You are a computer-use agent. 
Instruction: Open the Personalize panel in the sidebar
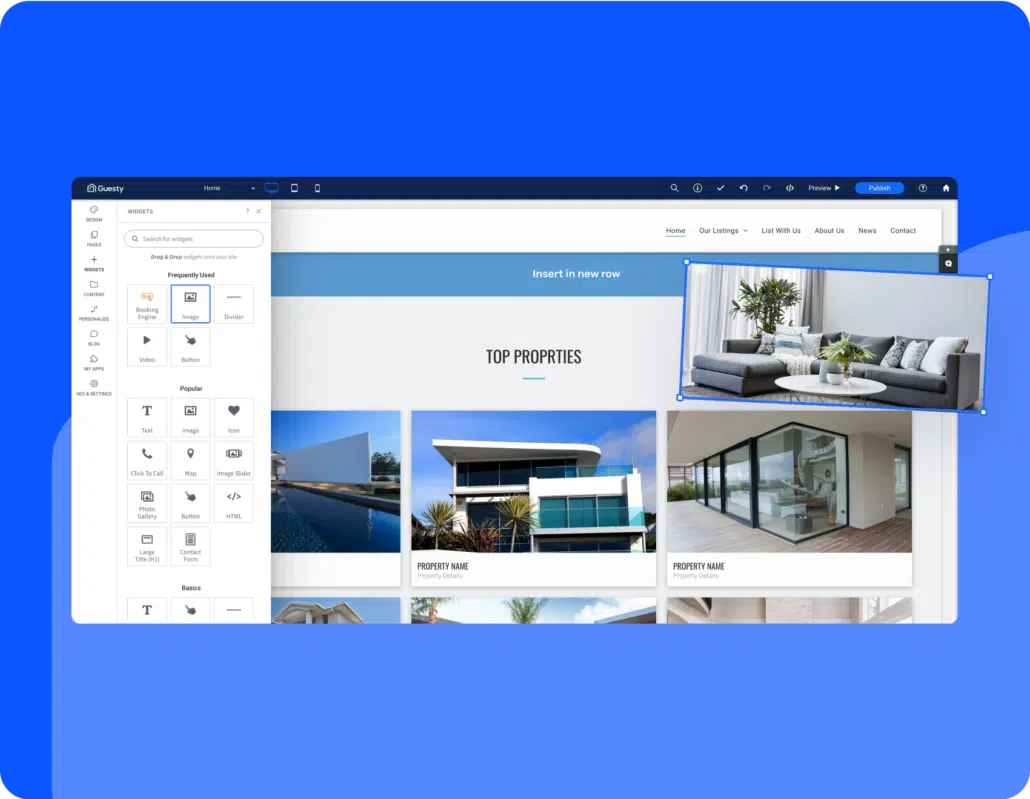coord(94,313)
